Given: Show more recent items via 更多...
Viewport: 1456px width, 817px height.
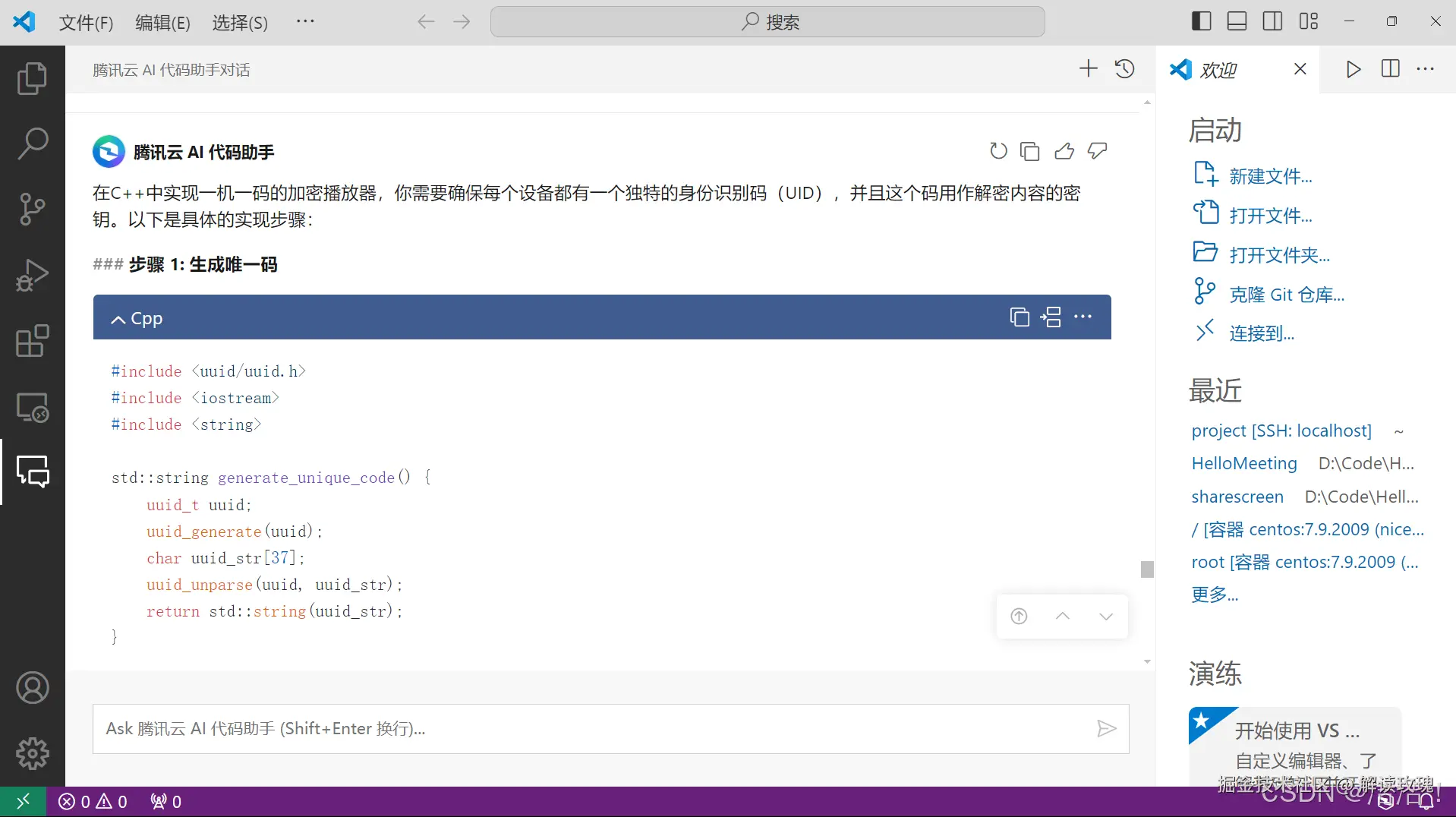Looking at the screenshot, I should click(1215, 595).
